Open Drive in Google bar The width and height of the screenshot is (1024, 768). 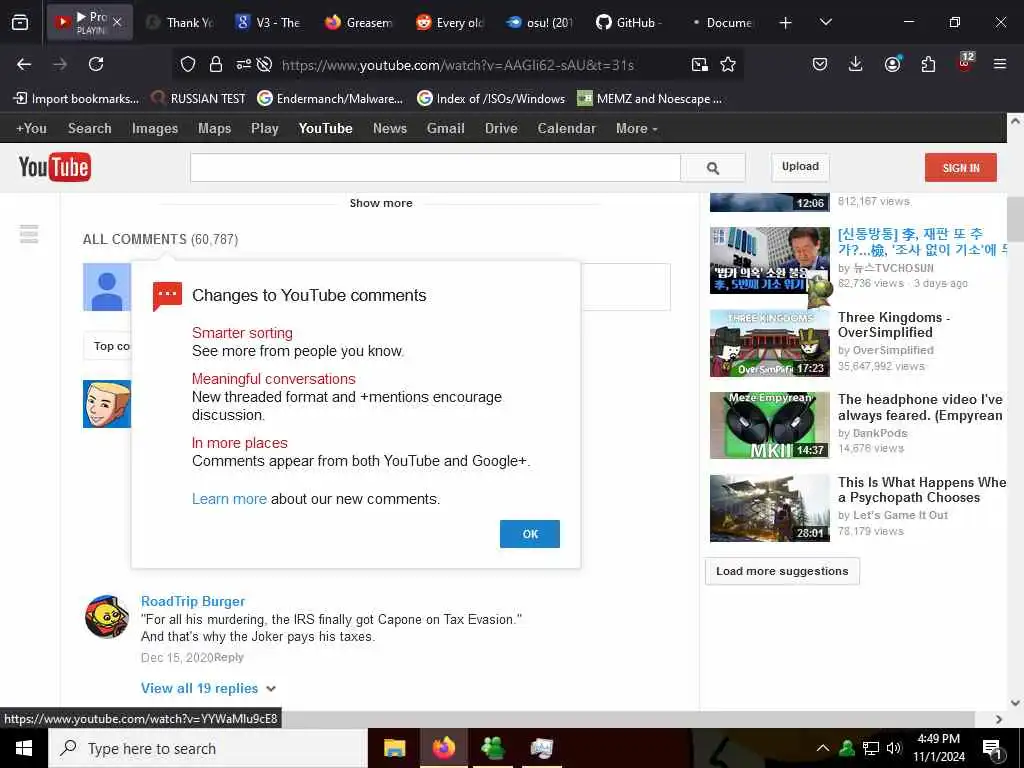pos(501,129)
